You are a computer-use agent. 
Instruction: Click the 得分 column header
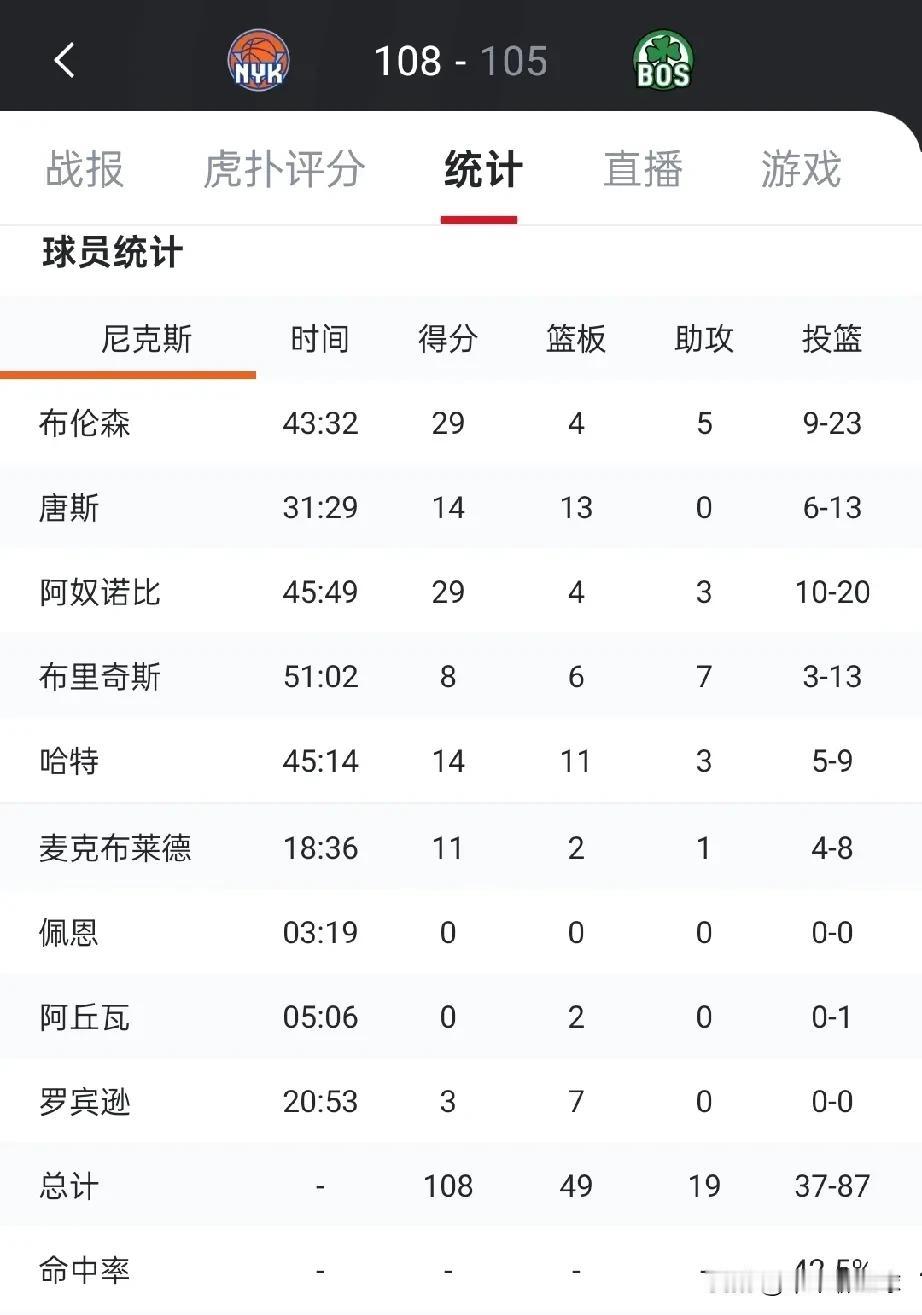click(448, 340)
